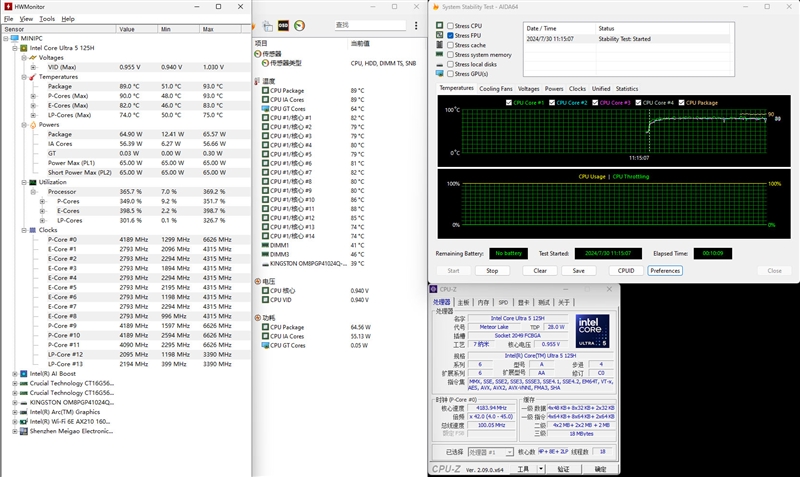Open the Tools menu in HWMonitor
Viewport: 800px width, 477px height.
point(47,19)
